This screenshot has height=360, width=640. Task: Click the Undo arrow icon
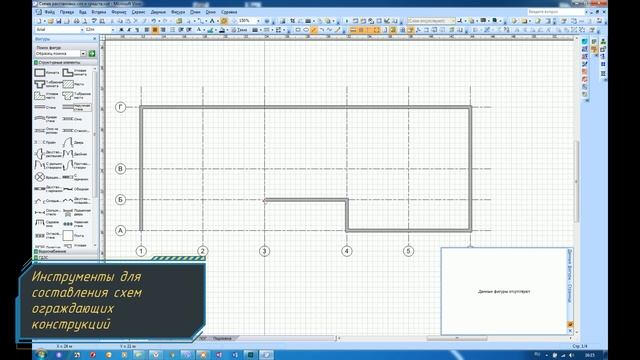click(153, 21)
